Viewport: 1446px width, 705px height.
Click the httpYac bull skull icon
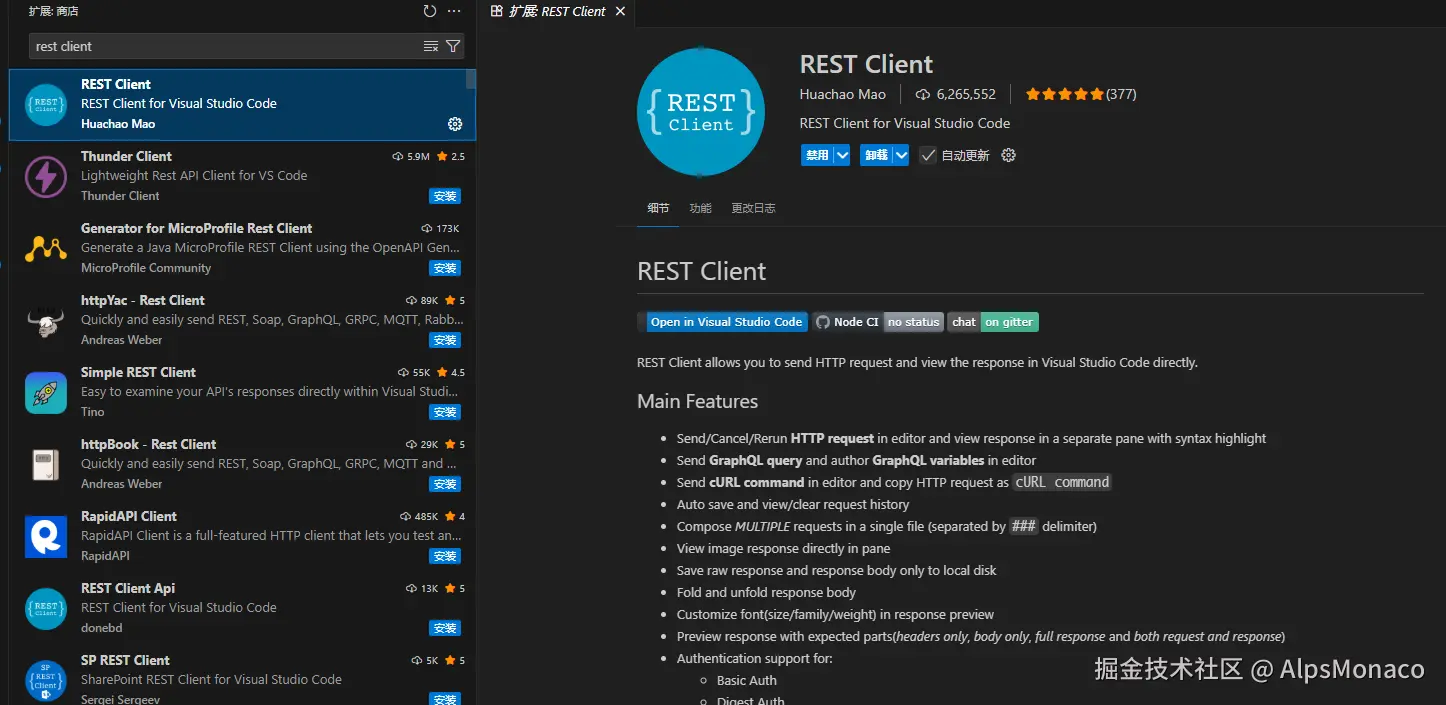pos(45,321)
